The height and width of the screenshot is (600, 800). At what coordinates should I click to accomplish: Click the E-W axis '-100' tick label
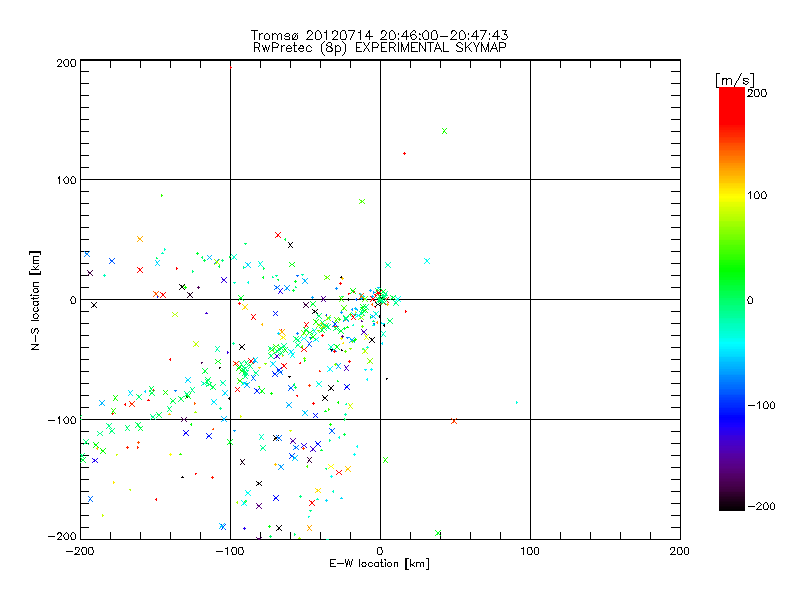pyautogui.click(x=230, y=551)
